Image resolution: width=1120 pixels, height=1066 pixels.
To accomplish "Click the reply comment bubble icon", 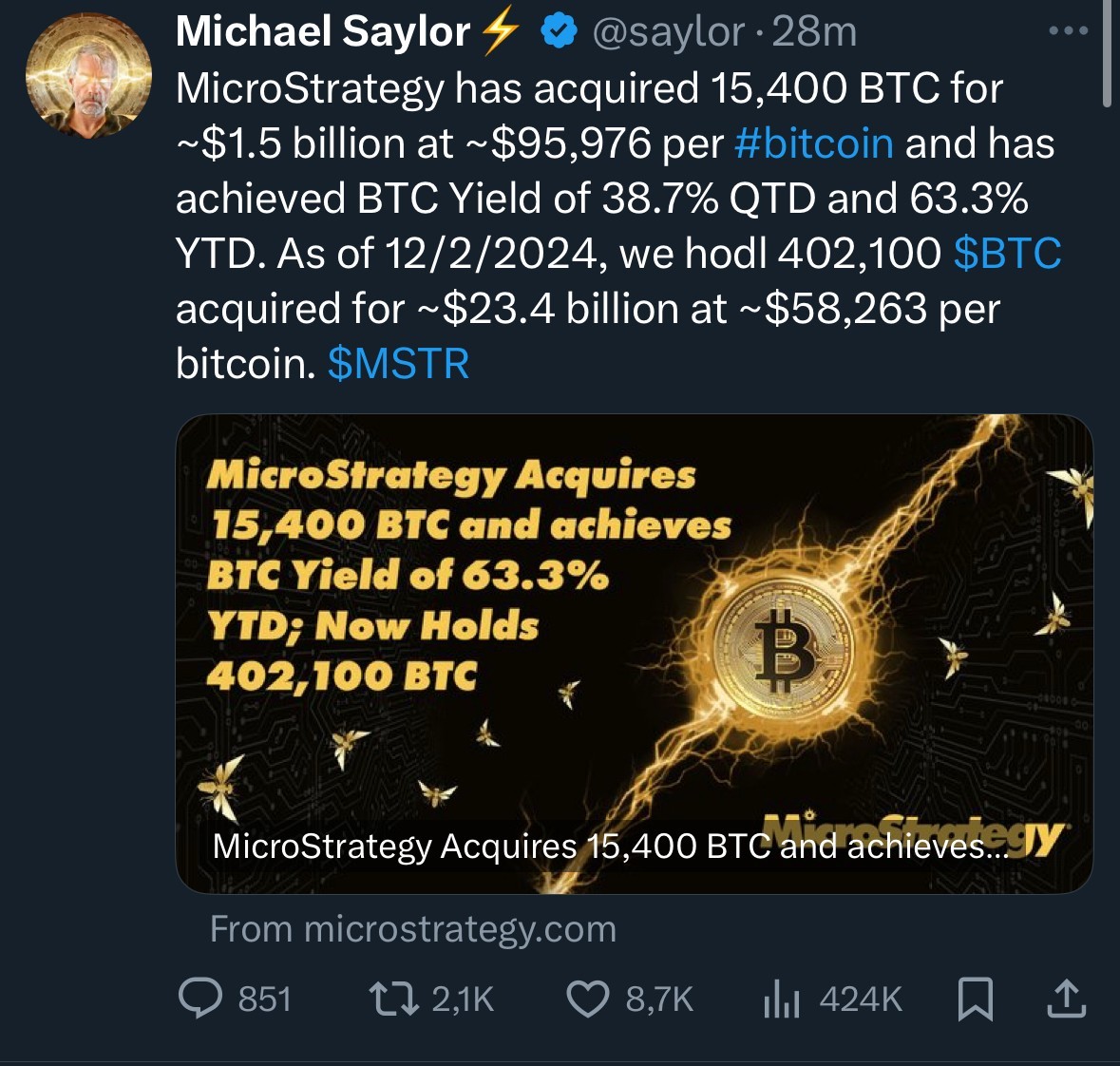I will (199, 999).
